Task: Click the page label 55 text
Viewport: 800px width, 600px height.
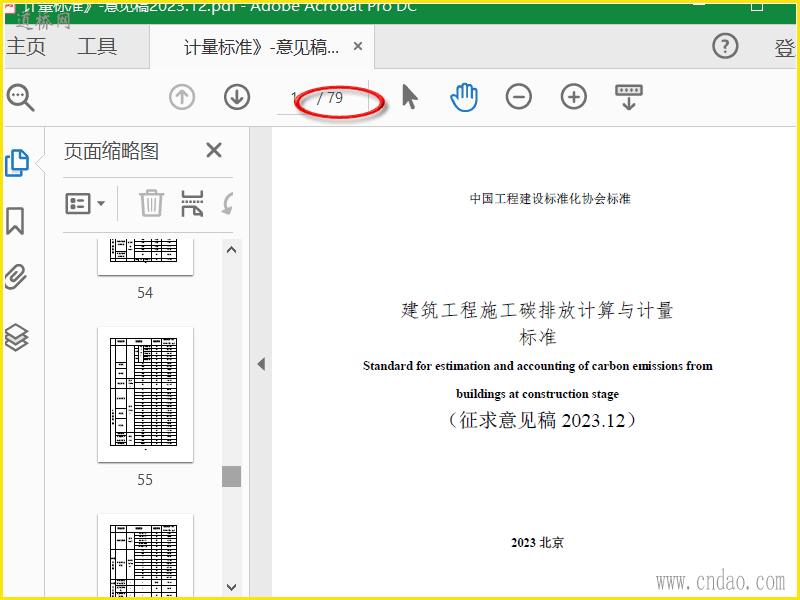Action: tap(145, 480)
